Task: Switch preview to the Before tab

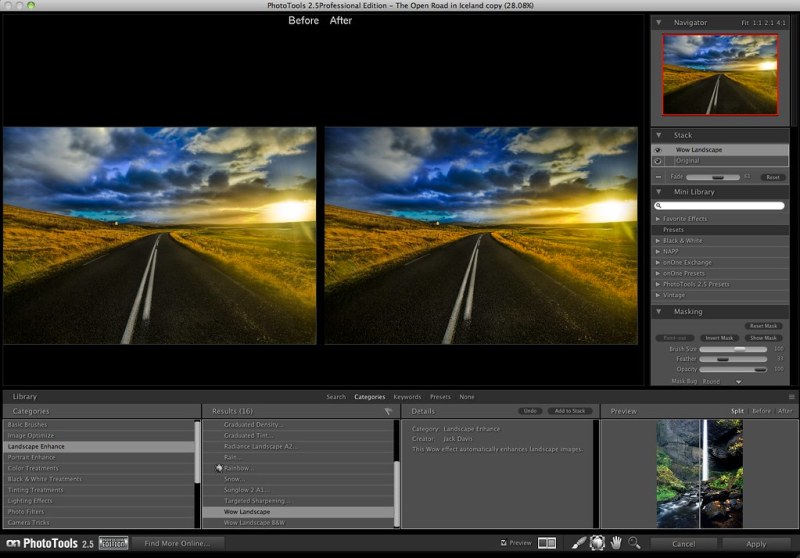Action: pyautogui.click(x=761, y=411)
